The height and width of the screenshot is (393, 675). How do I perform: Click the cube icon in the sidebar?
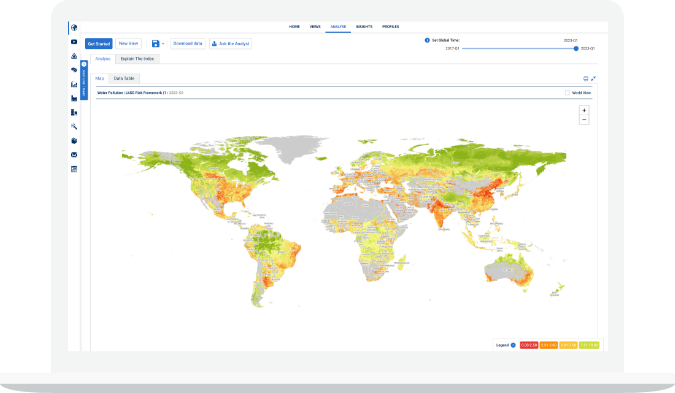(74, 141)
